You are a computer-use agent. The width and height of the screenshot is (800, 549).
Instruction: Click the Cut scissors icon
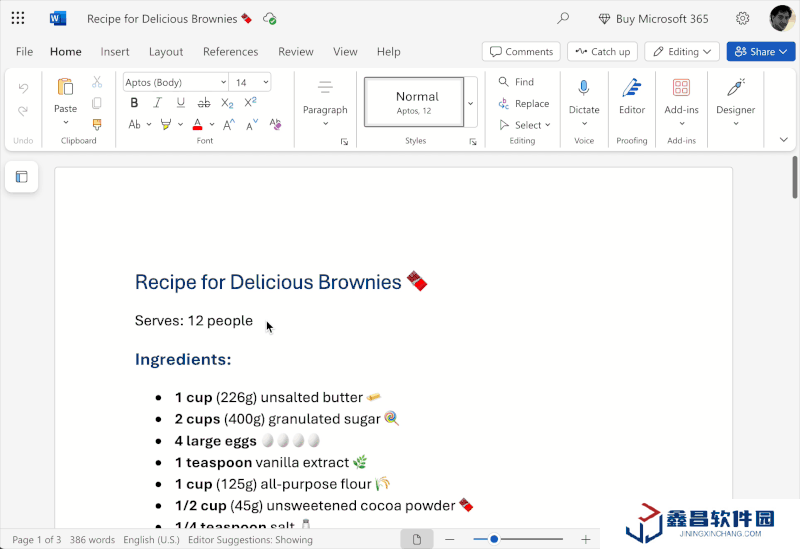(97, 82)
